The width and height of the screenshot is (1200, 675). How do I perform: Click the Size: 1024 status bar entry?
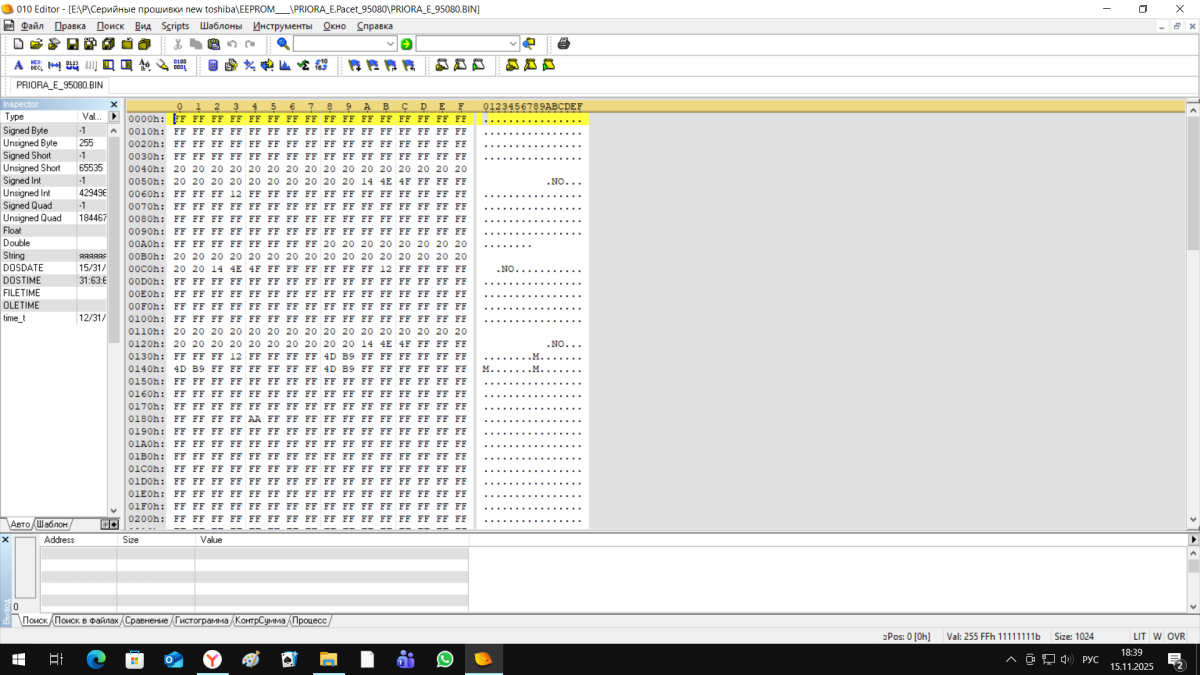click(1074, 636)
